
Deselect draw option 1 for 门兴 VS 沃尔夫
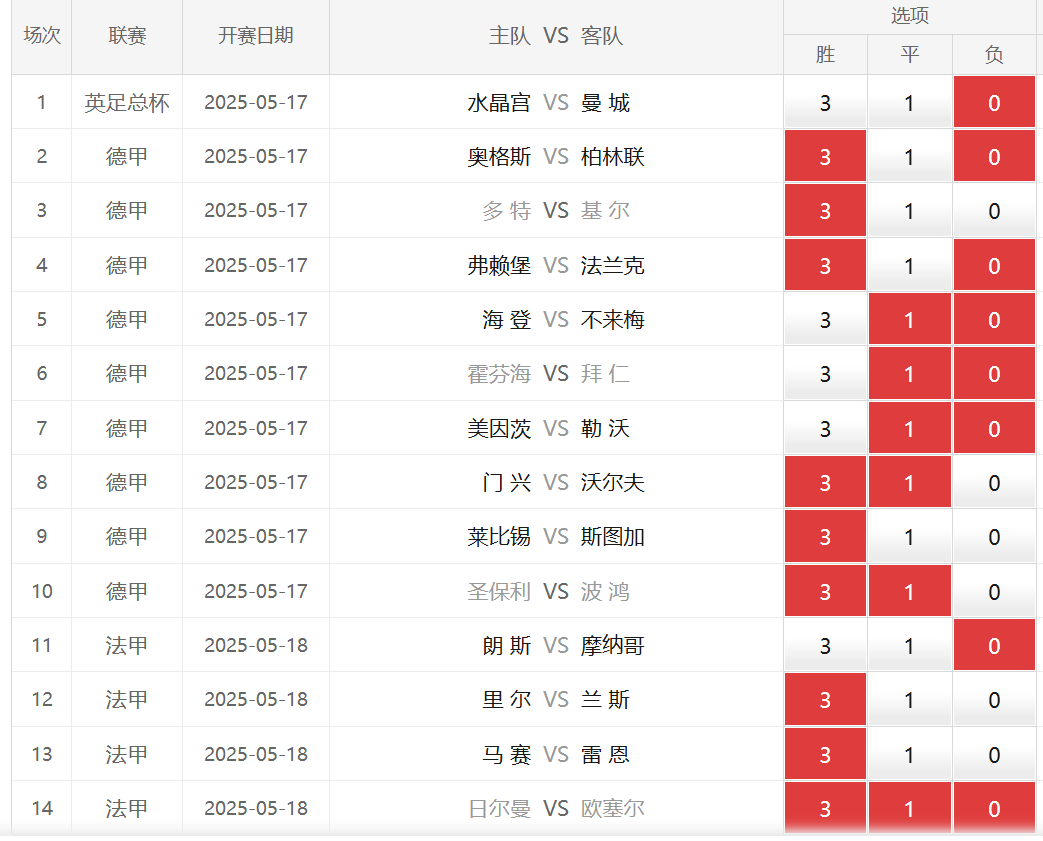pyautogui.click(x=909, y=482)
